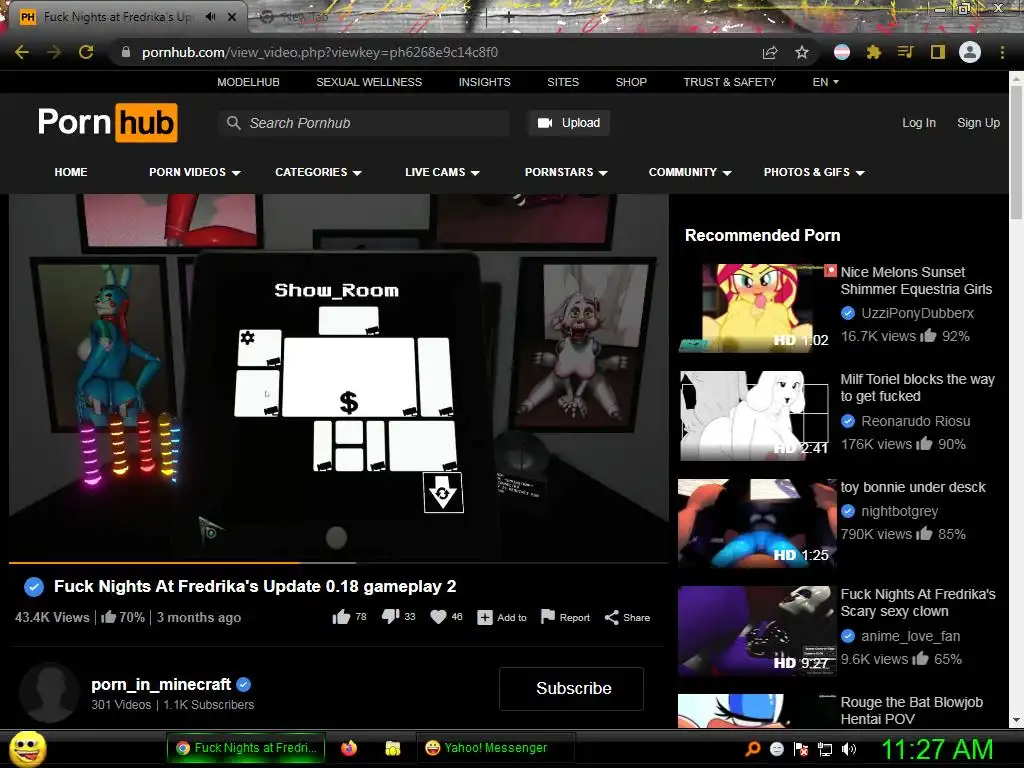Click the network icon in the system tray
1024x768 pixels.
point(825,750)
